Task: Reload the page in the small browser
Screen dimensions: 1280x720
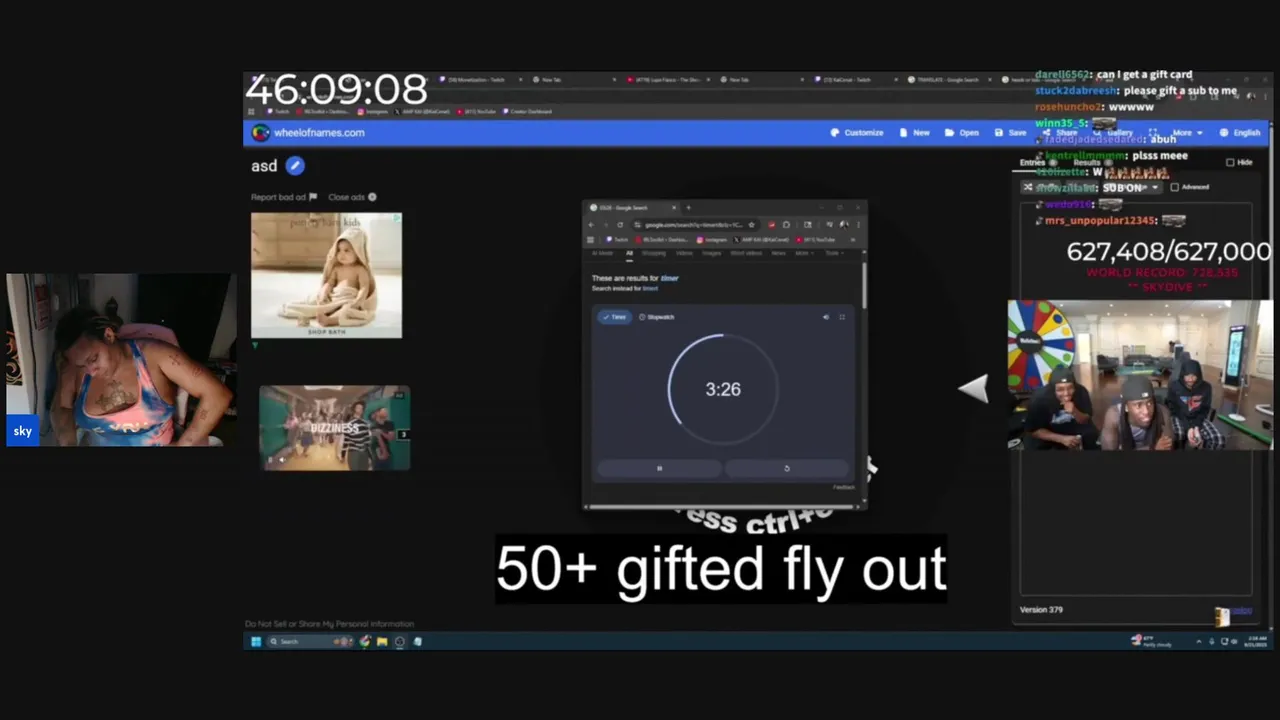Action: point(619,224)
